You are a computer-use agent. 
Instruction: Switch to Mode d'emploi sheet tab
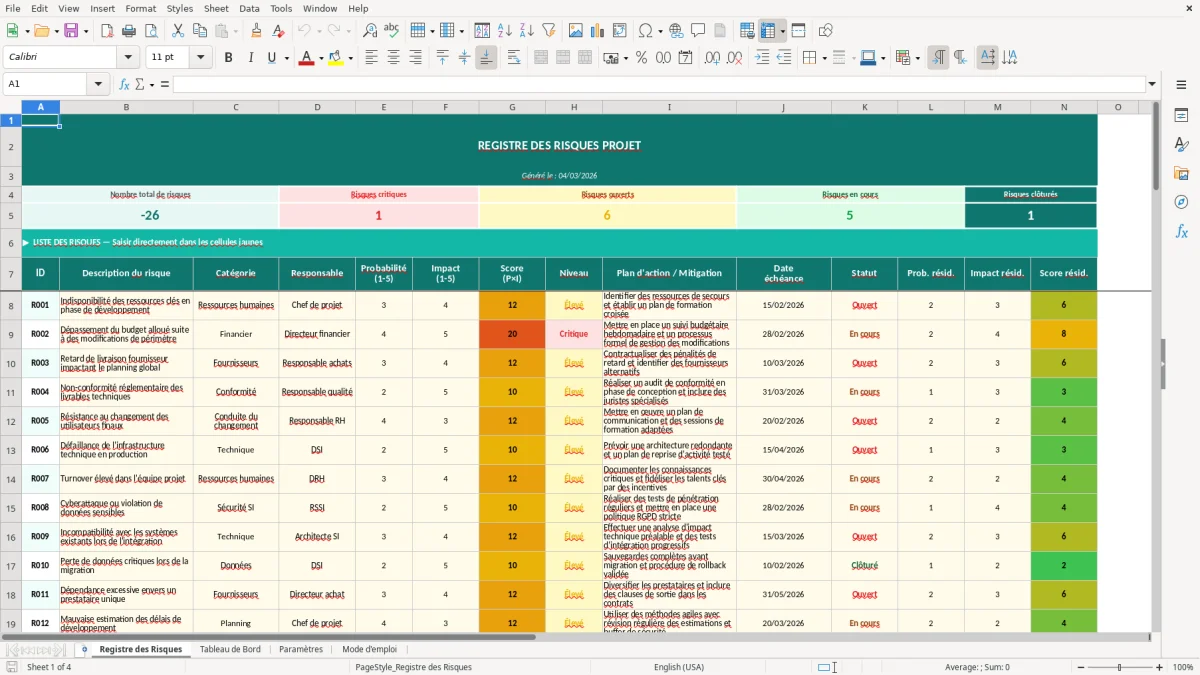(369, 649)
